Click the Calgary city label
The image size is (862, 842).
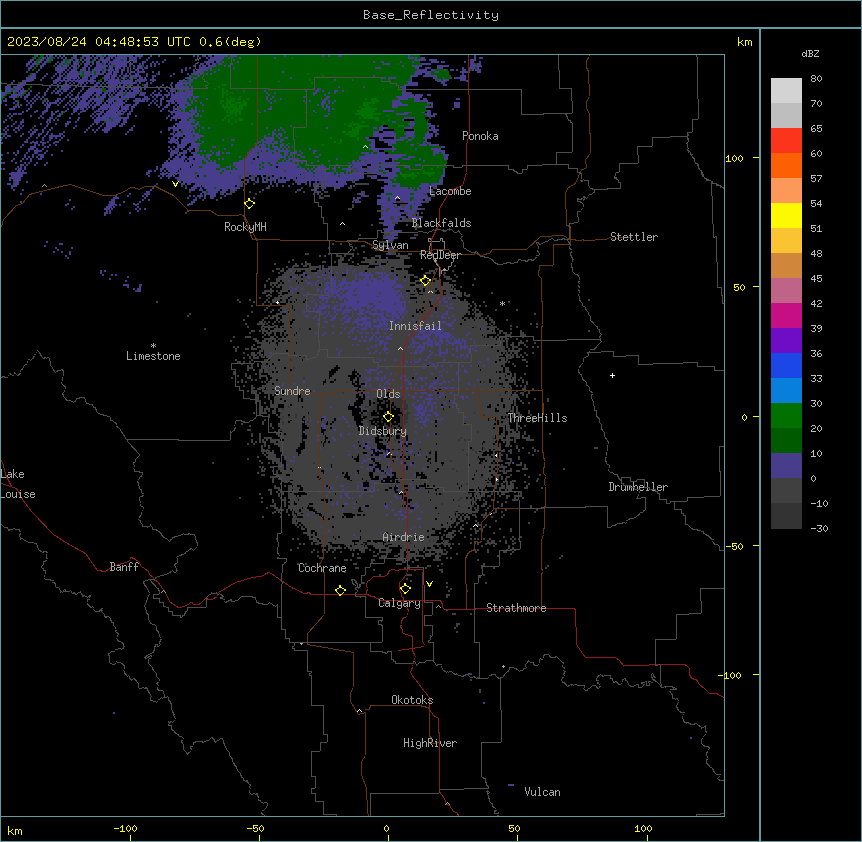400,603
